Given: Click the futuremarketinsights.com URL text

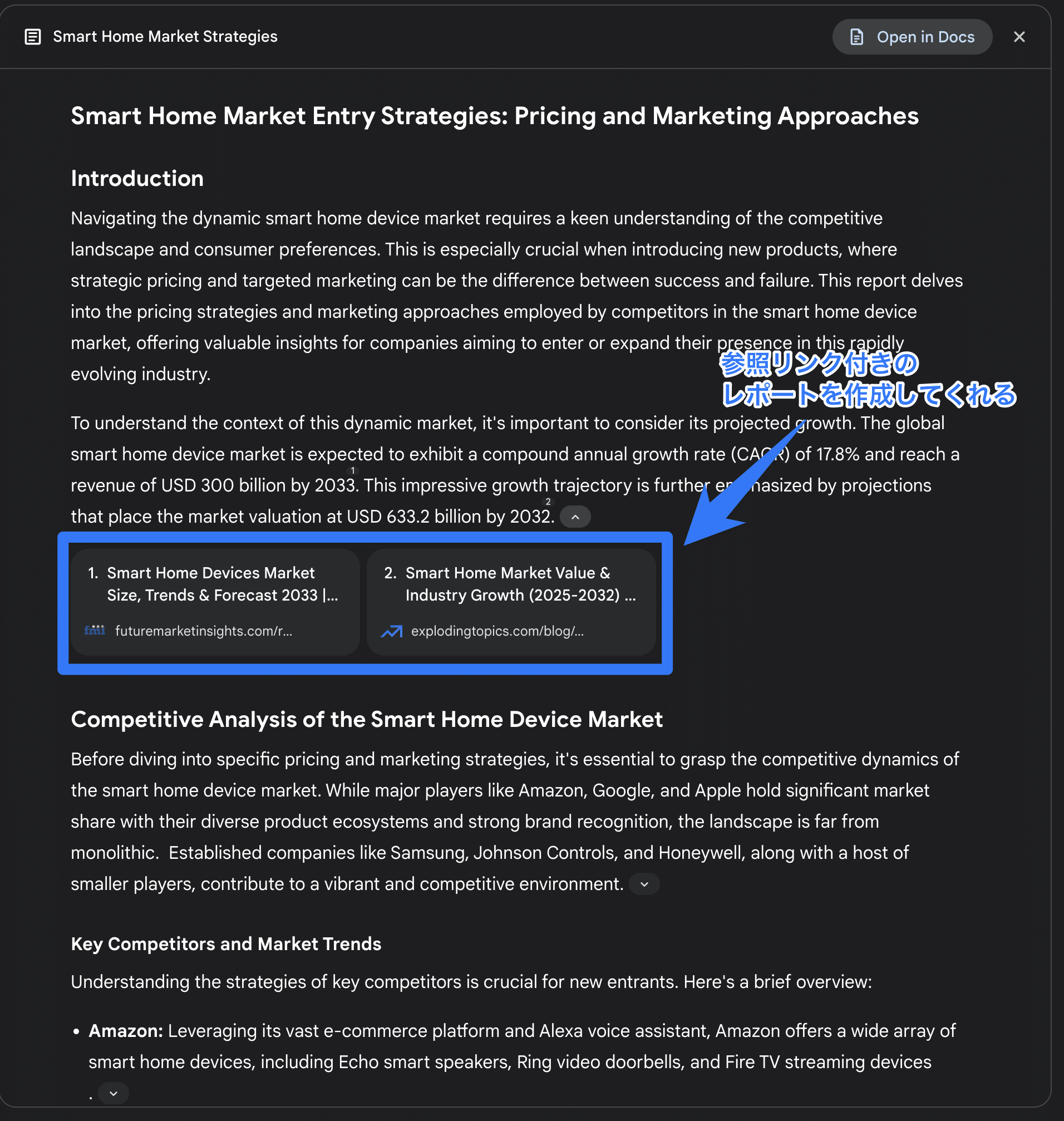Looking at the screenshot, I should tap(204, 631).
